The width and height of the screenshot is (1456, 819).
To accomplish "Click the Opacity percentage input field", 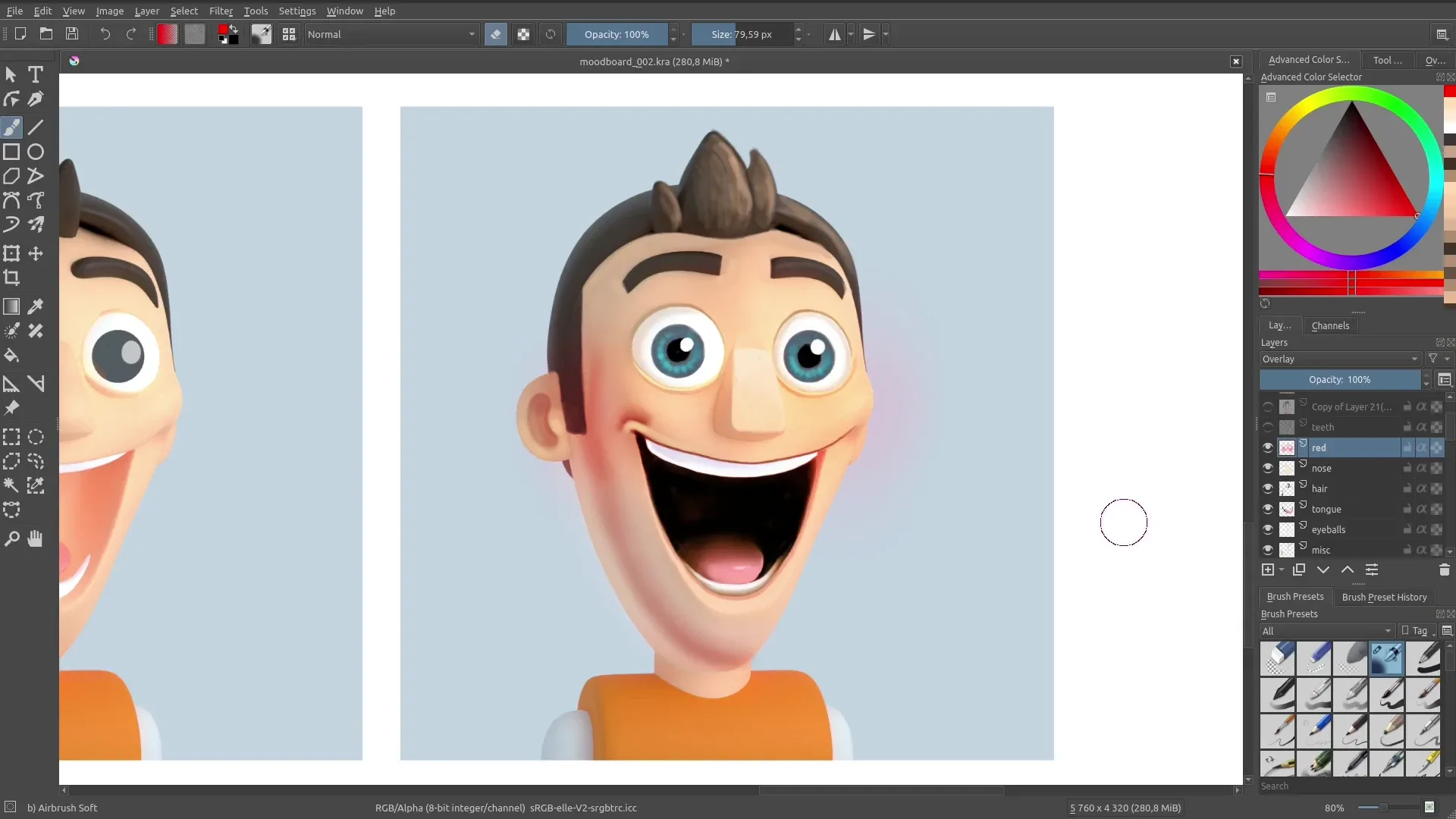I will [616, 34].
